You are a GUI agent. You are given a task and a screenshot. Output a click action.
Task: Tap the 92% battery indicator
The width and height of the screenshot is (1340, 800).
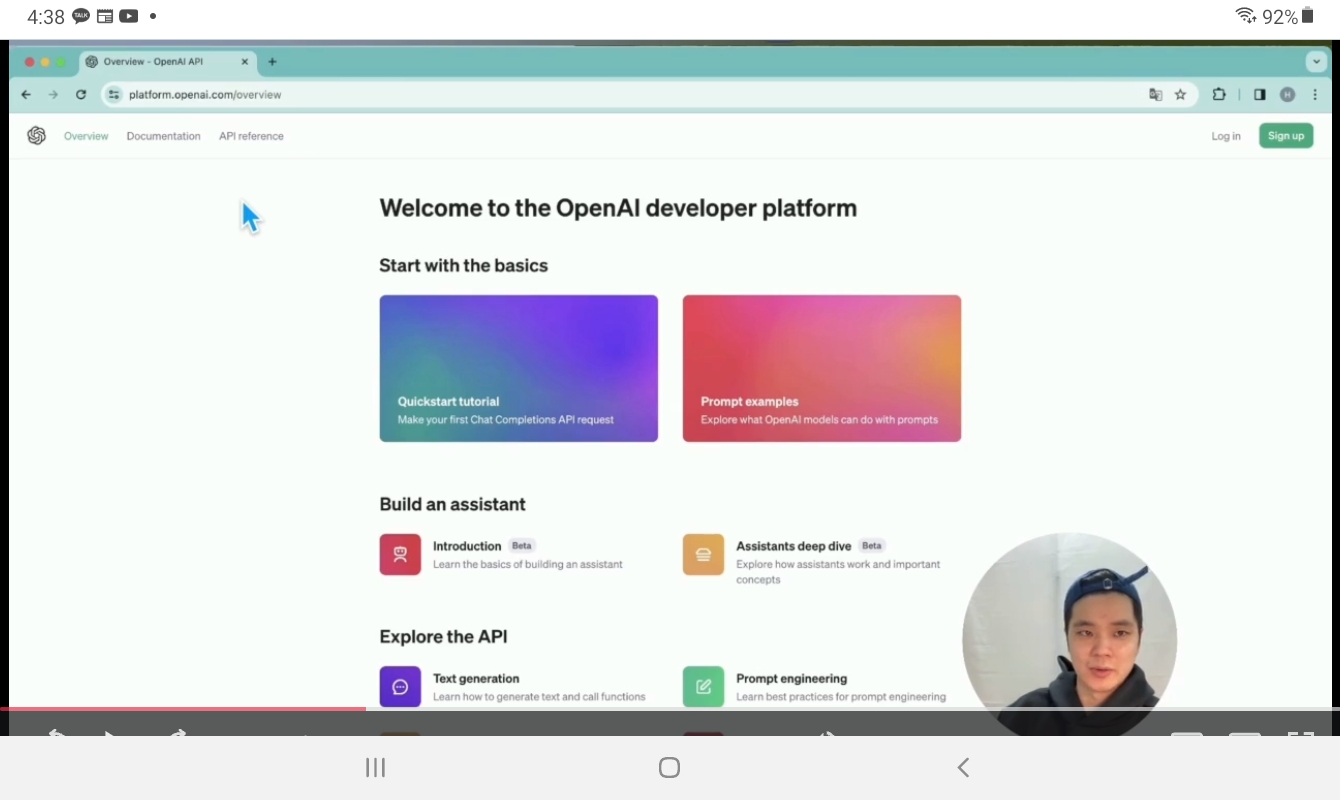(1287, 16)
